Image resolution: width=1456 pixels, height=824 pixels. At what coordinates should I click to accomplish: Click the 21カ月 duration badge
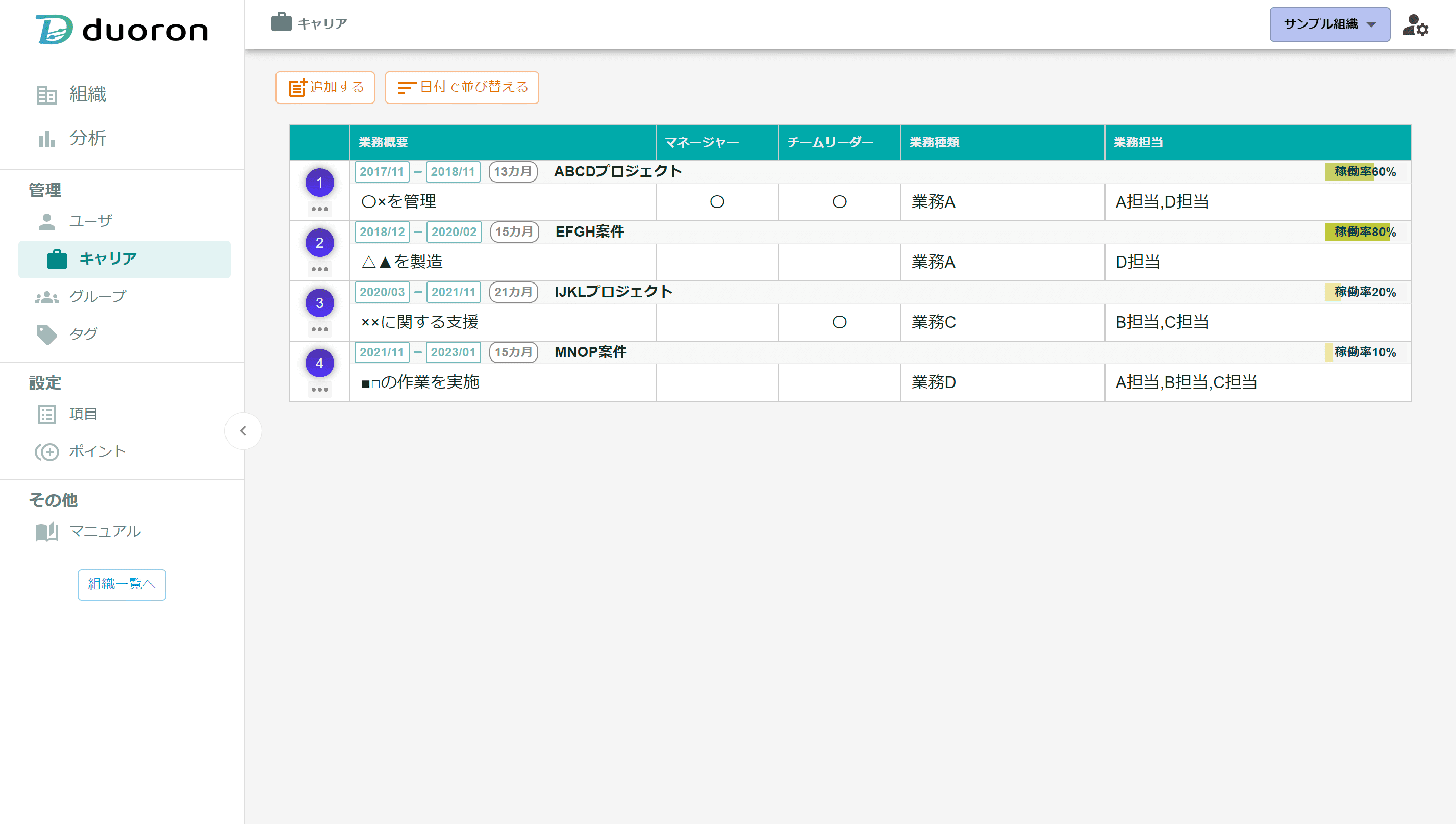[513, 292]
